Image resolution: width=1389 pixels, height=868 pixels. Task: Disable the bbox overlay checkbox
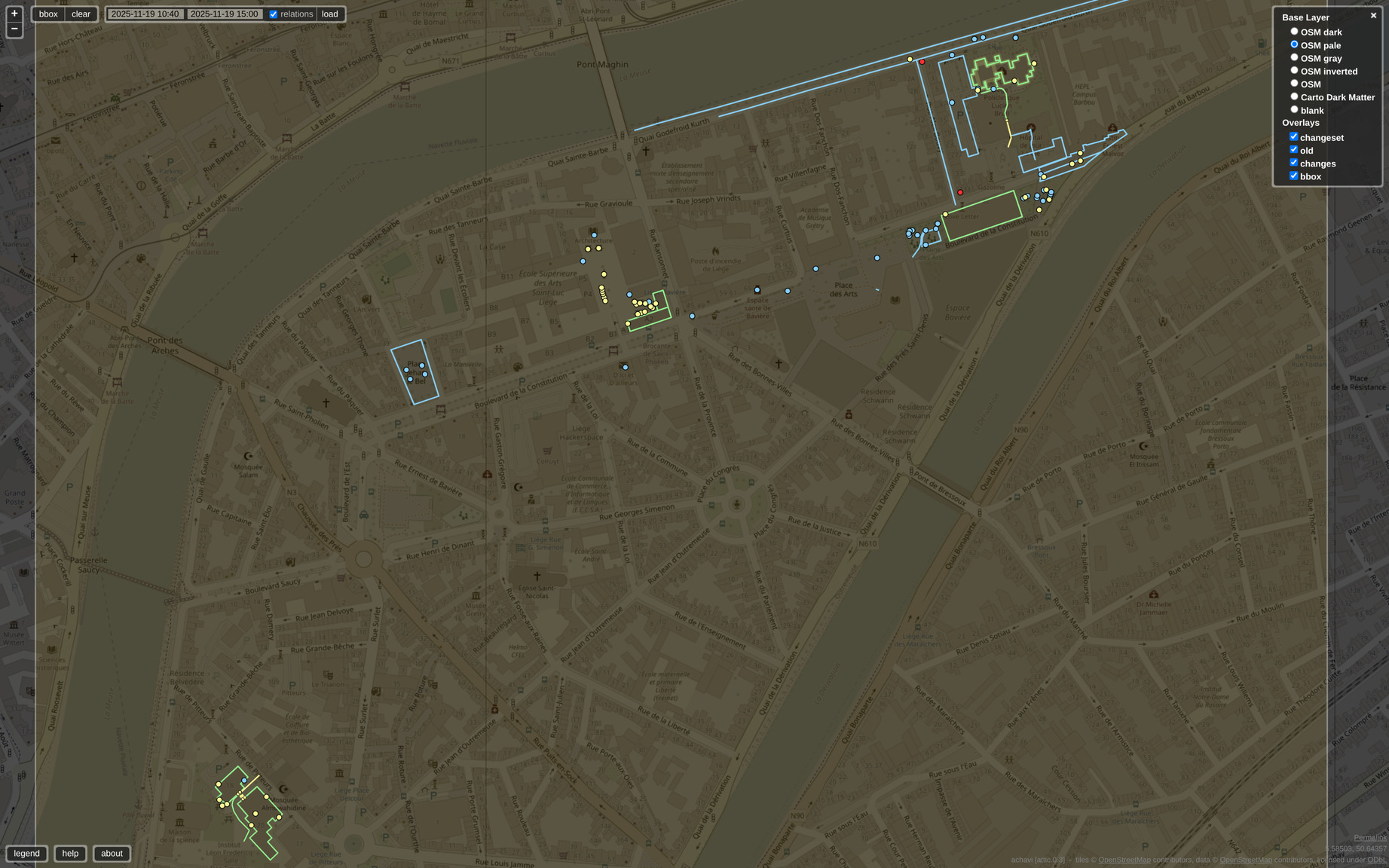click(x=1294, y=176)
